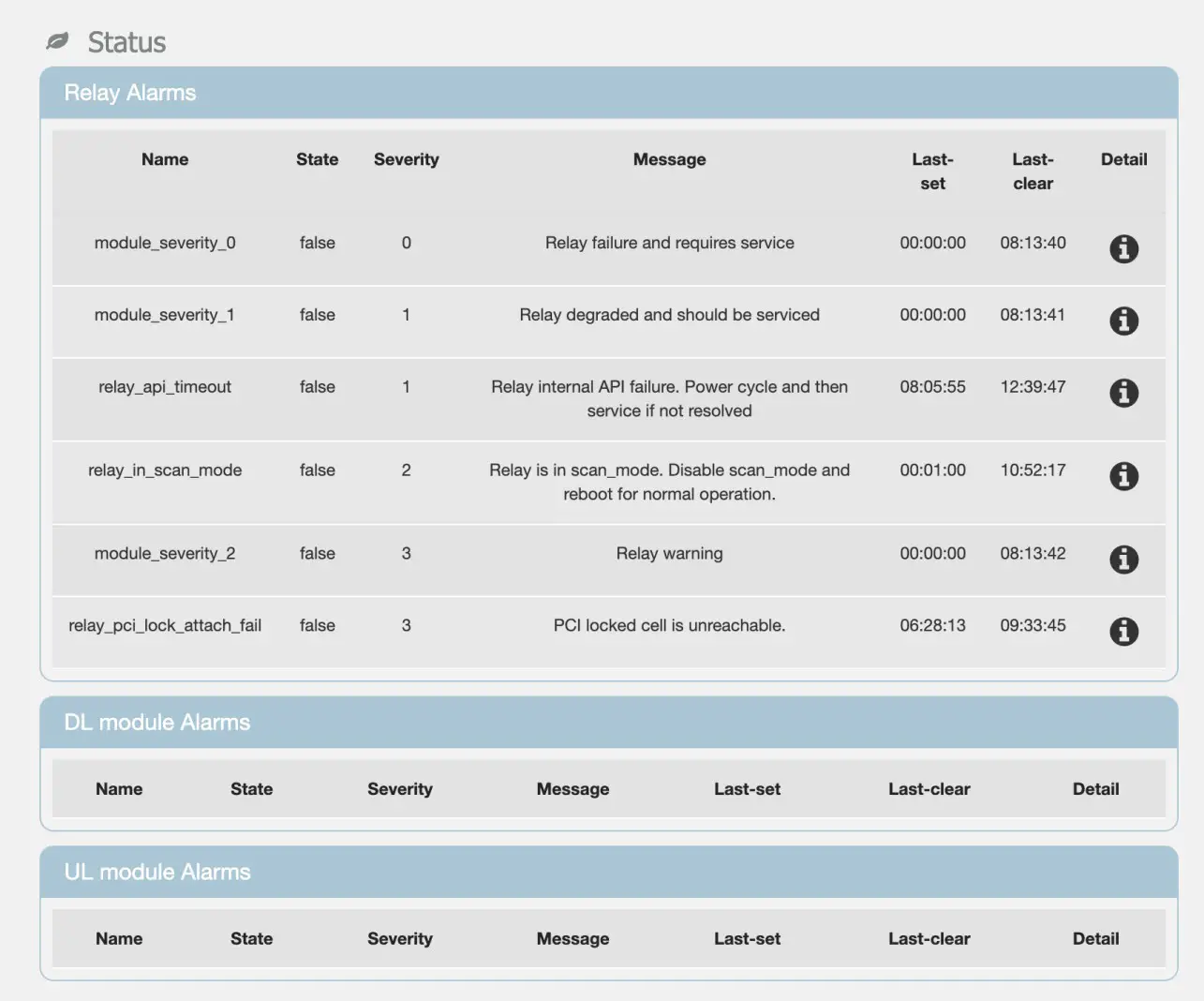View detail info for relay_in_scan_mode alarm
1204x1001 pixels.
pos(1123,476)
